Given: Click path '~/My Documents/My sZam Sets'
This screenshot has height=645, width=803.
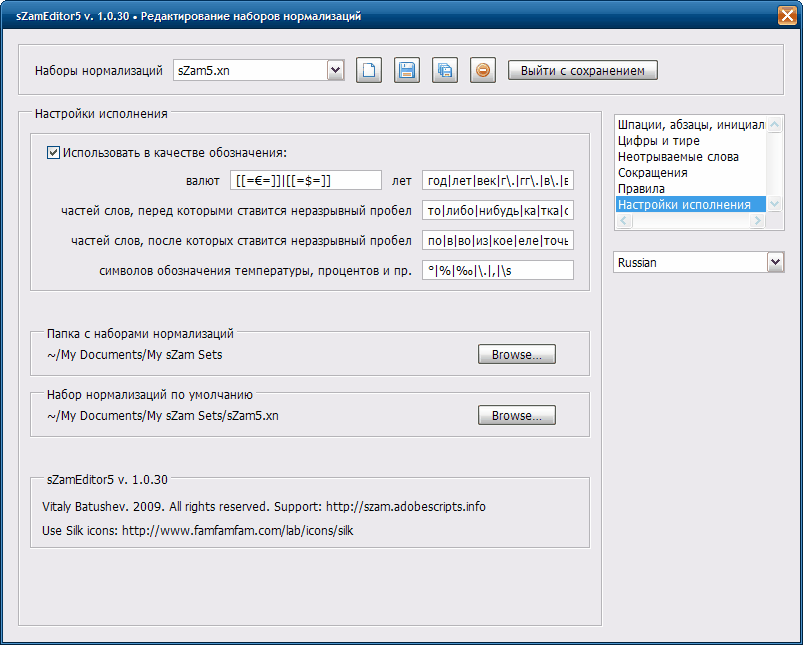Looking at the screenshot, I should coord(135,355).
